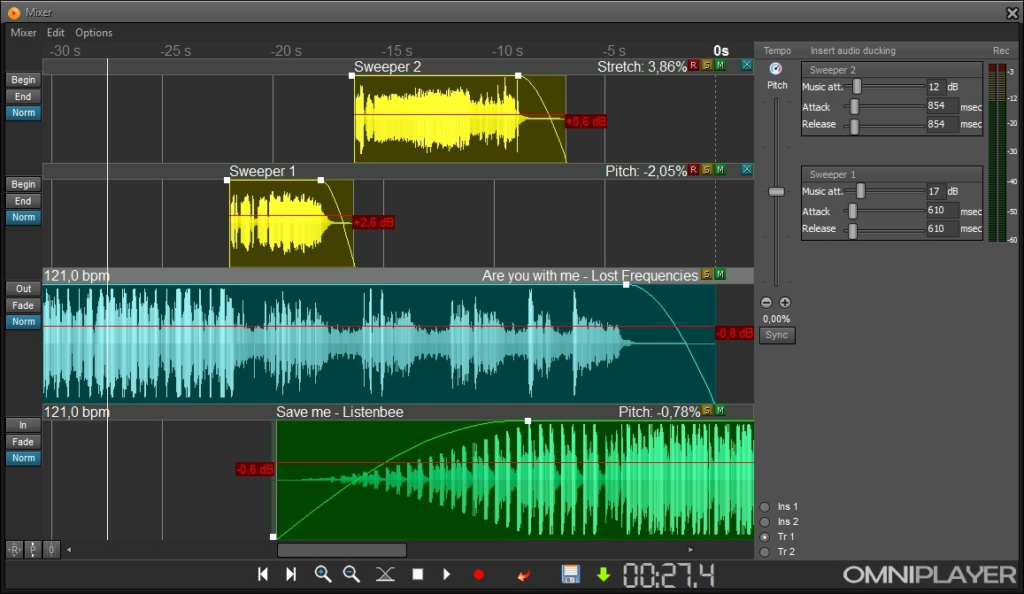Click the Out button on outgoing track
The height and width of the screenshot is (594, 1024).
[x=24, y=289]
